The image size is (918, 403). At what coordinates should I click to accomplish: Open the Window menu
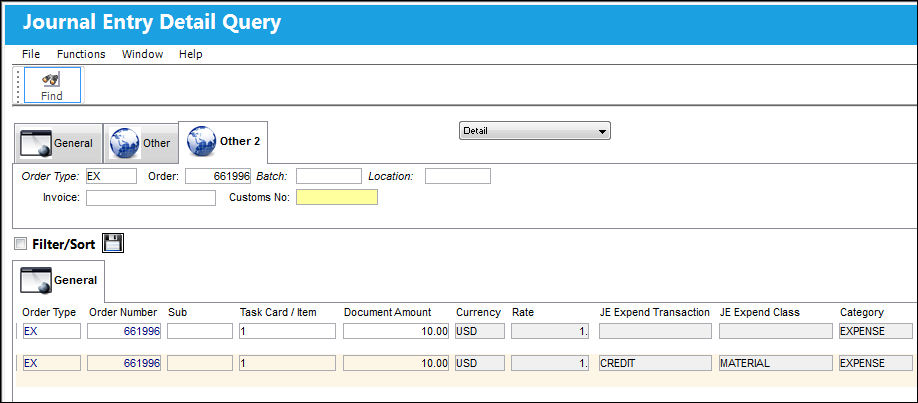tap(142, 54)
